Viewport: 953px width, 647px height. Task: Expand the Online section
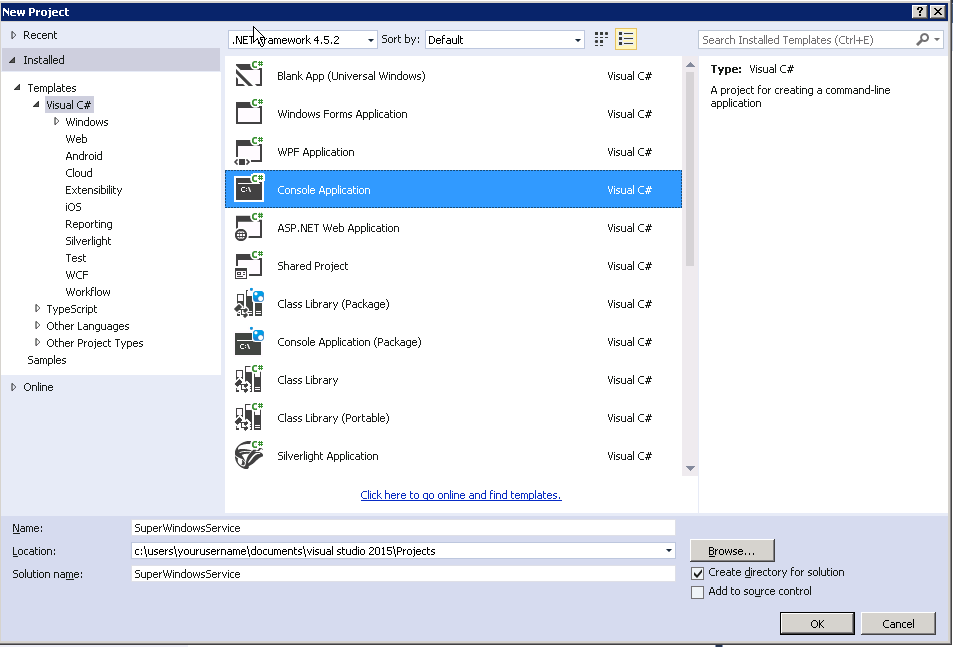coord(13,387)
